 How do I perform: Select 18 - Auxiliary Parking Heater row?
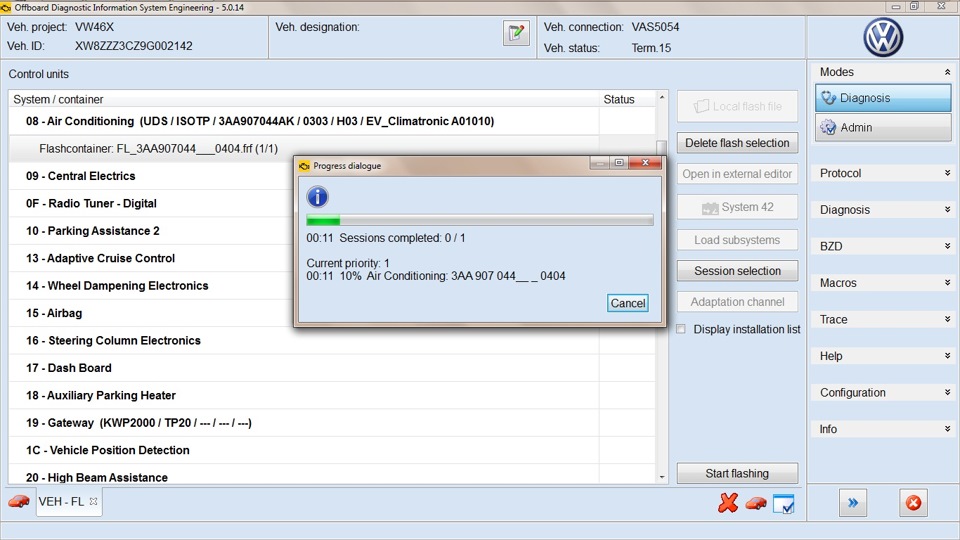coord(303,396)
